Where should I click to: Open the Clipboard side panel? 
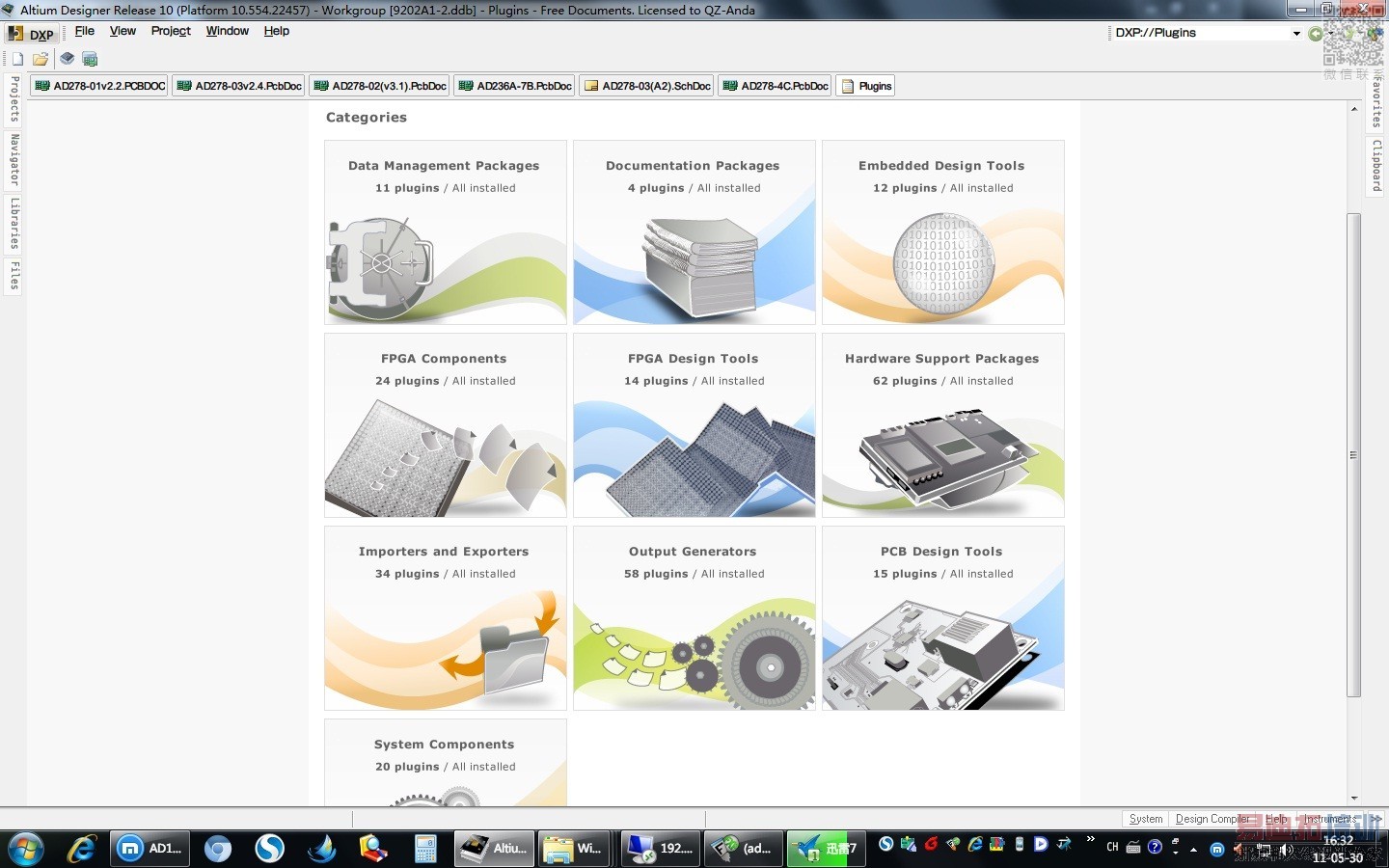1376,166
